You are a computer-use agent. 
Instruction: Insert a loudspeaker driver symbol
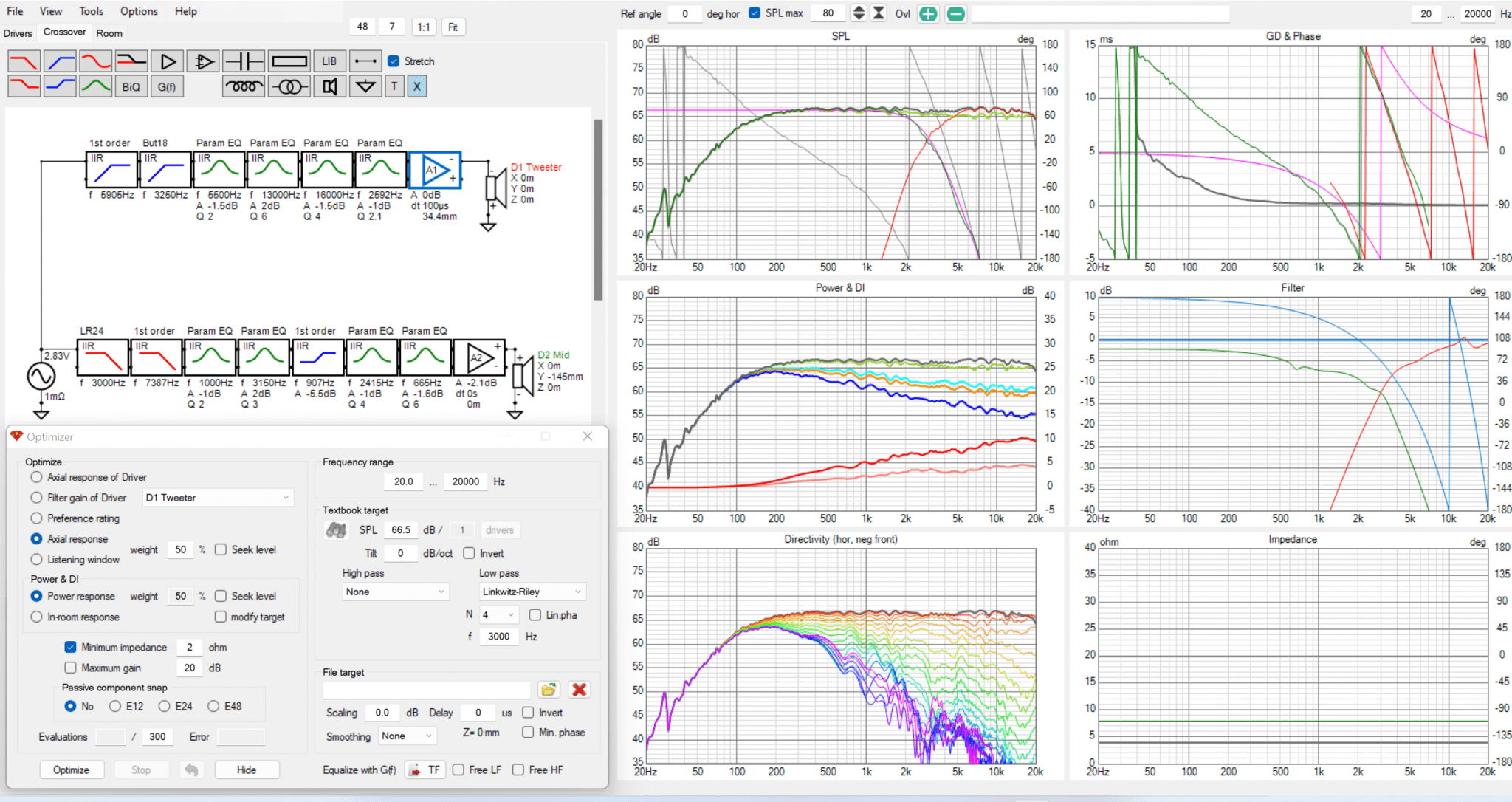(x=329, y=86)
